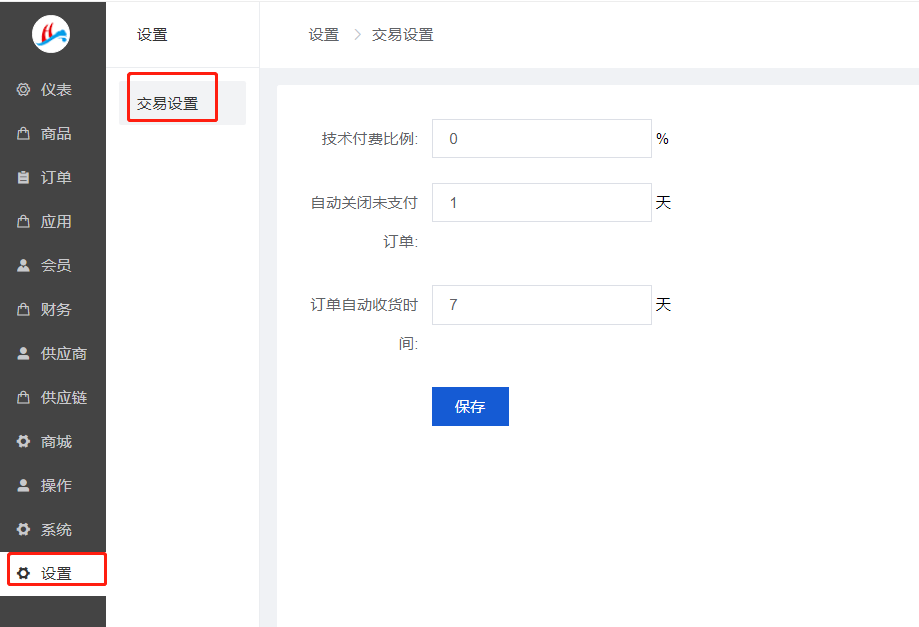Click the 操作 person icon
919x627 pixels.
tap(23, 485)
